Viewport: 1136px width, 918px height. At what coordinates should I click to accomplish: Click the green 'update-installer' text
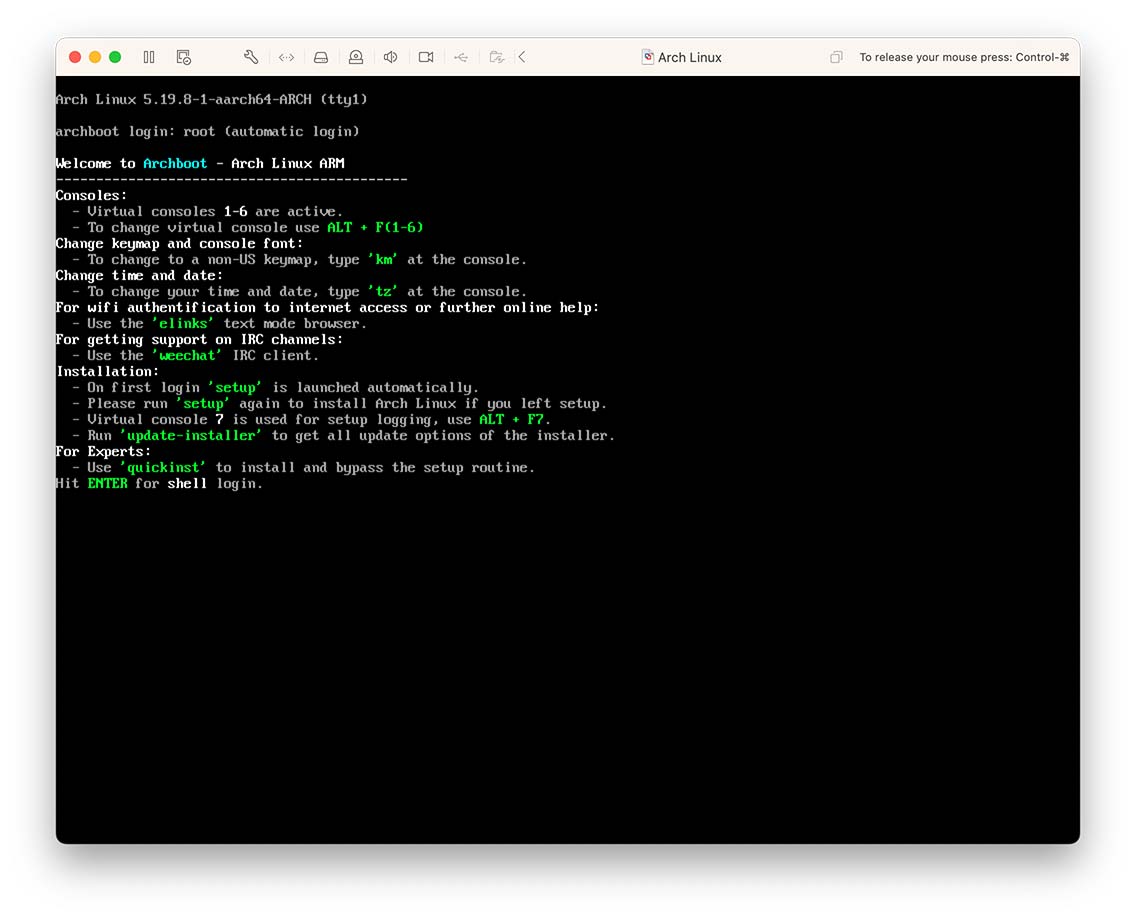pyautogui.click(x=191, y=435)
